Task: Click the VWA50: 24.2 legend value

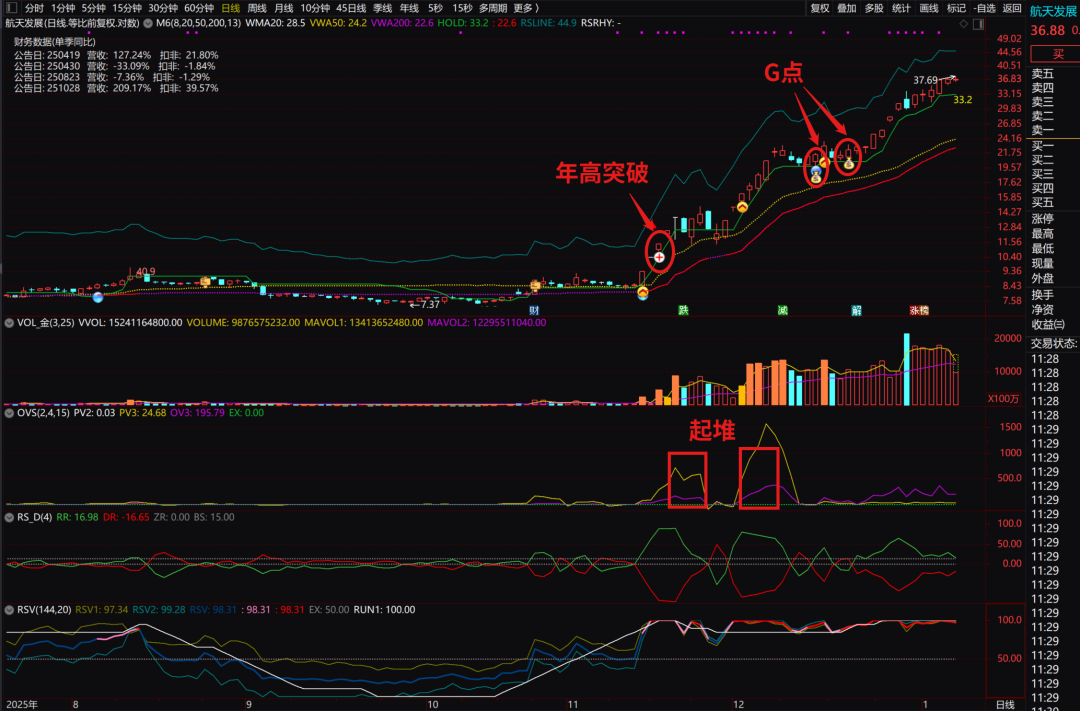Action: 338,23
